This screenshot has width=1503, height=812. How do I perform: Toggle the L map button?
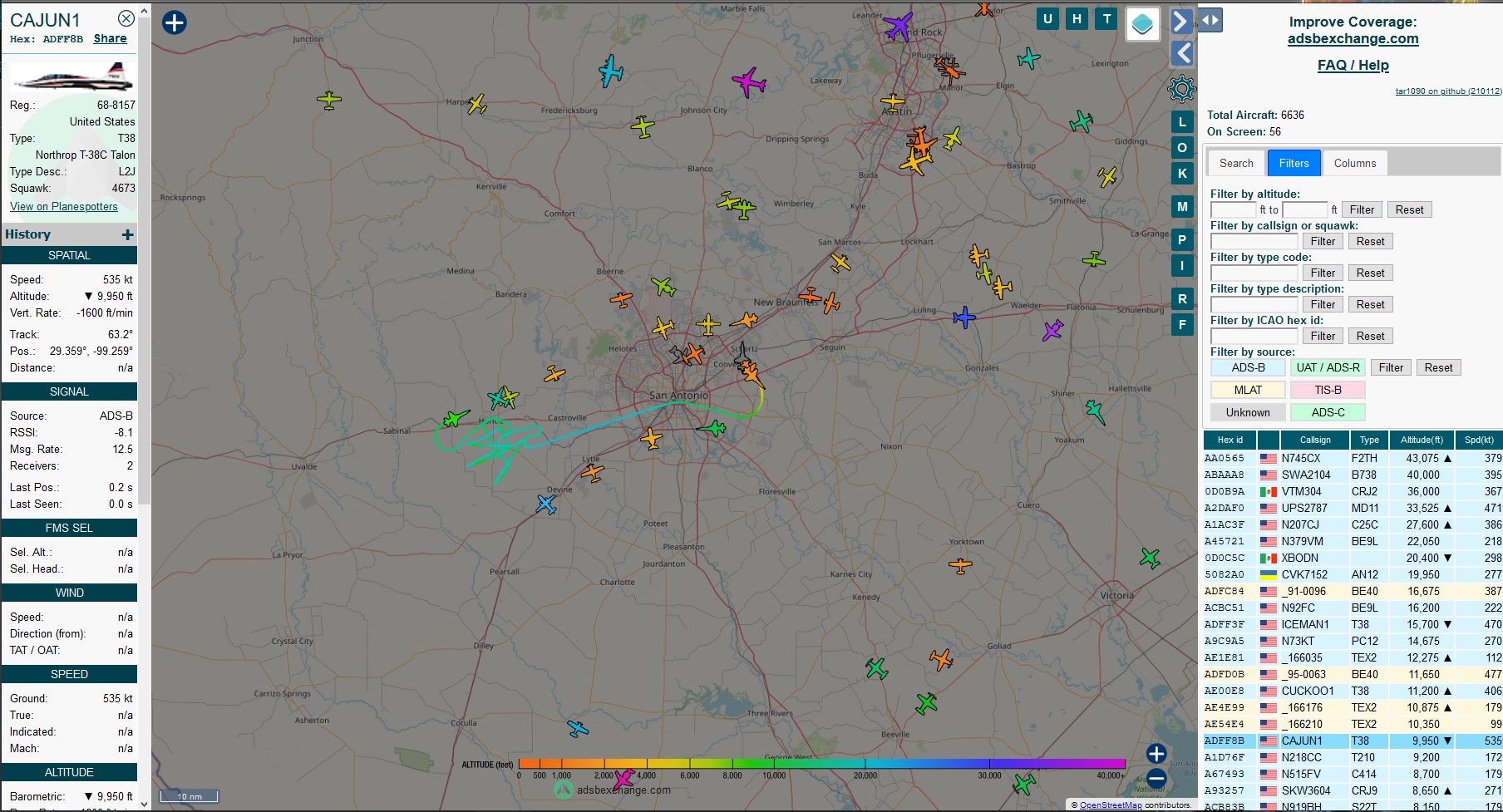1182,122
